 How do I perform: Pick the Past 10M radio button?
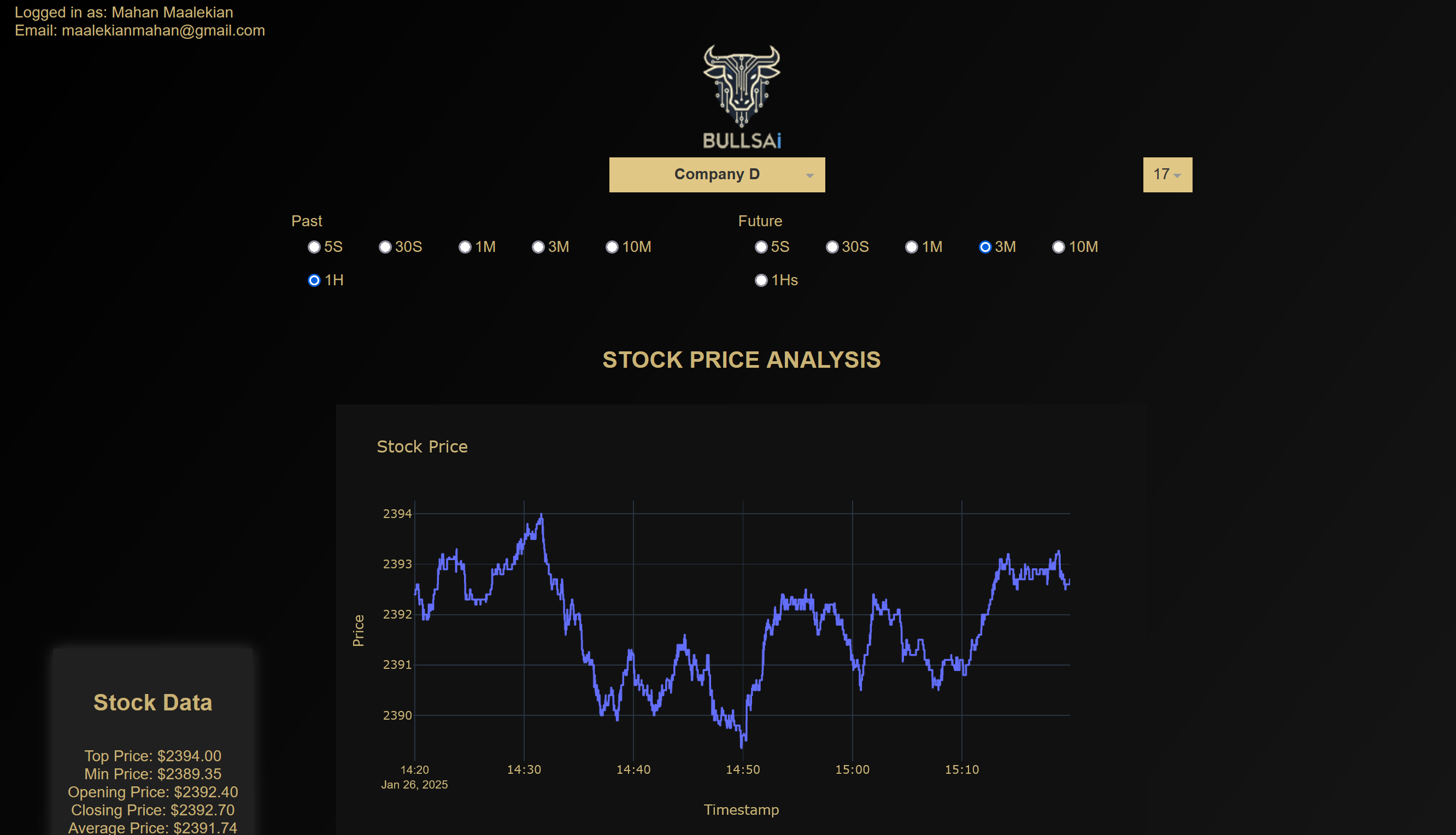click(x=612, y=246)
